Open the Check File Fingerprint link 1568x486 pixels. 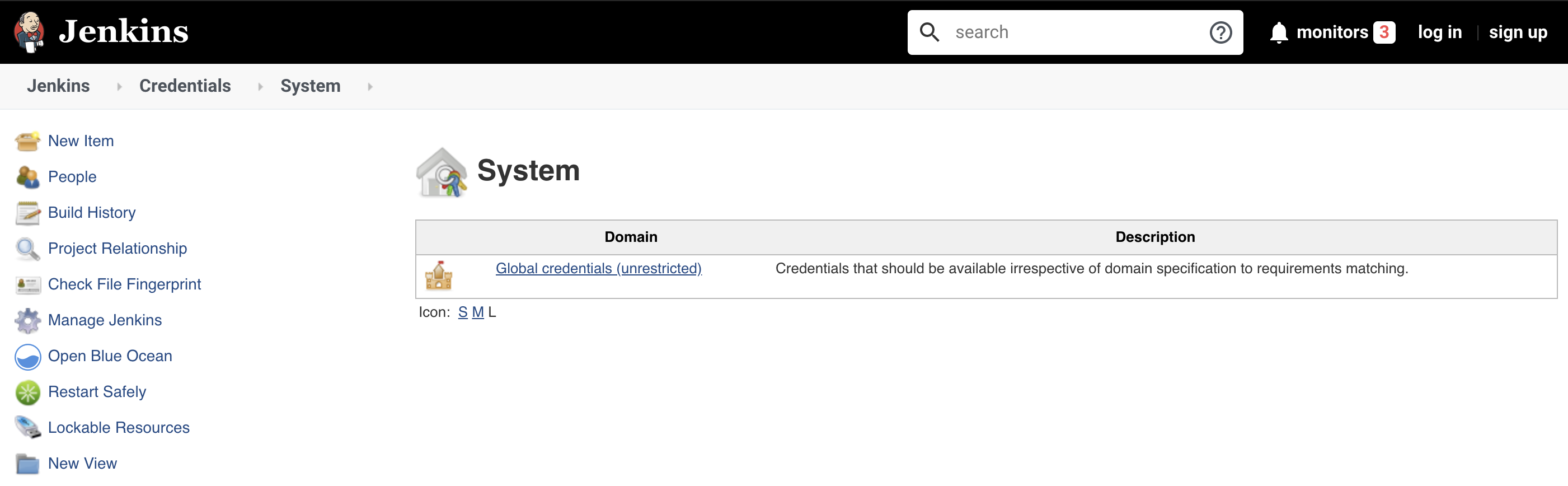click(124, 284)
